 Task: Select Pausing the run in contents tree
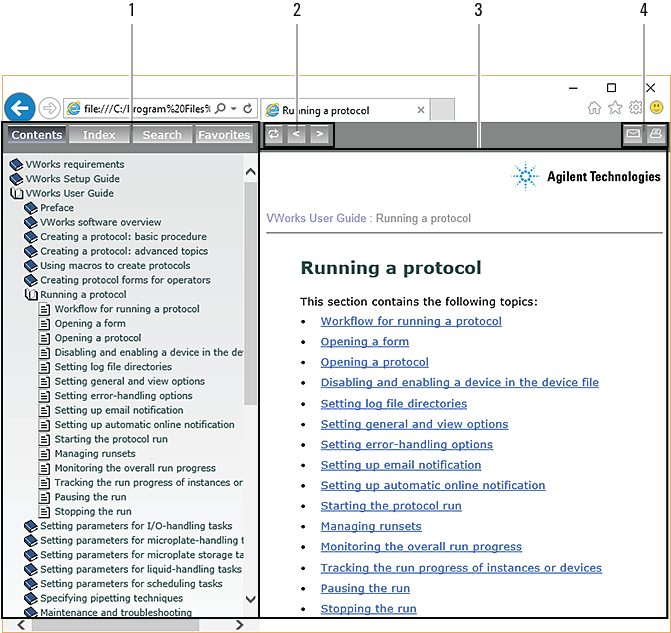[92, 497]
